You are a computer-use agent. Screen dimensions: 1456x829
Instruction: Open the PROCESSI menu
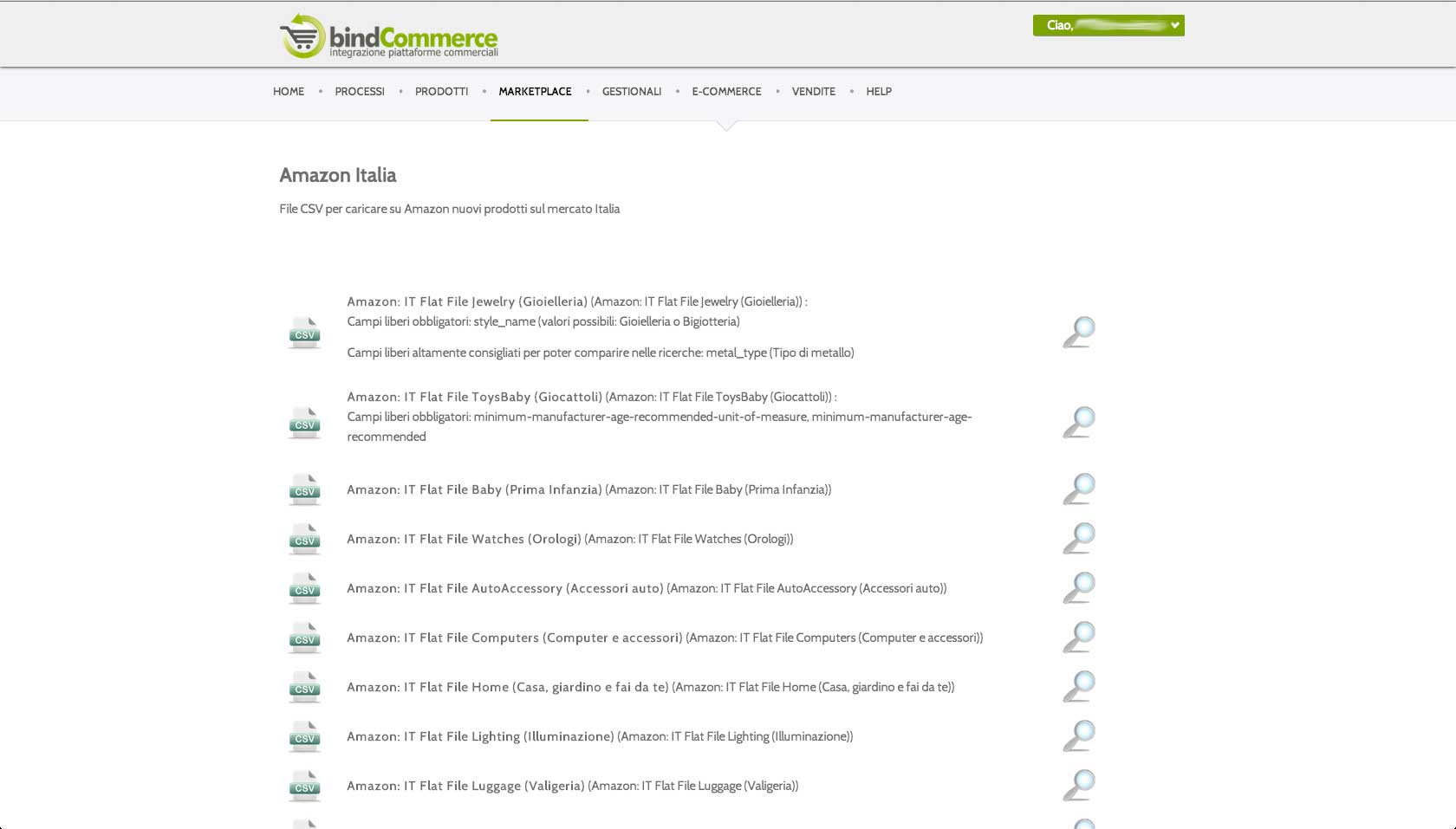click(360, 91)
